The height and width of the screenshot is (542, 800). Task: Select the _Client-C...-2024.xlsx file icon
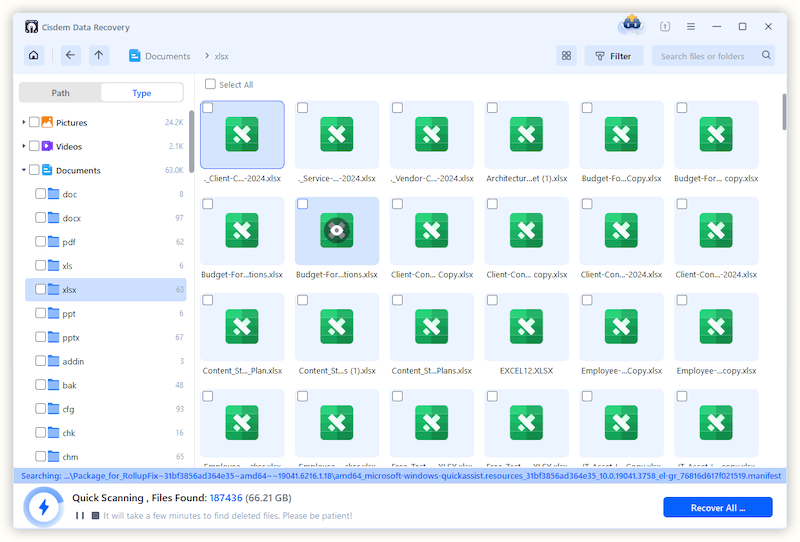pyautogui.click(x=242, y=134)
